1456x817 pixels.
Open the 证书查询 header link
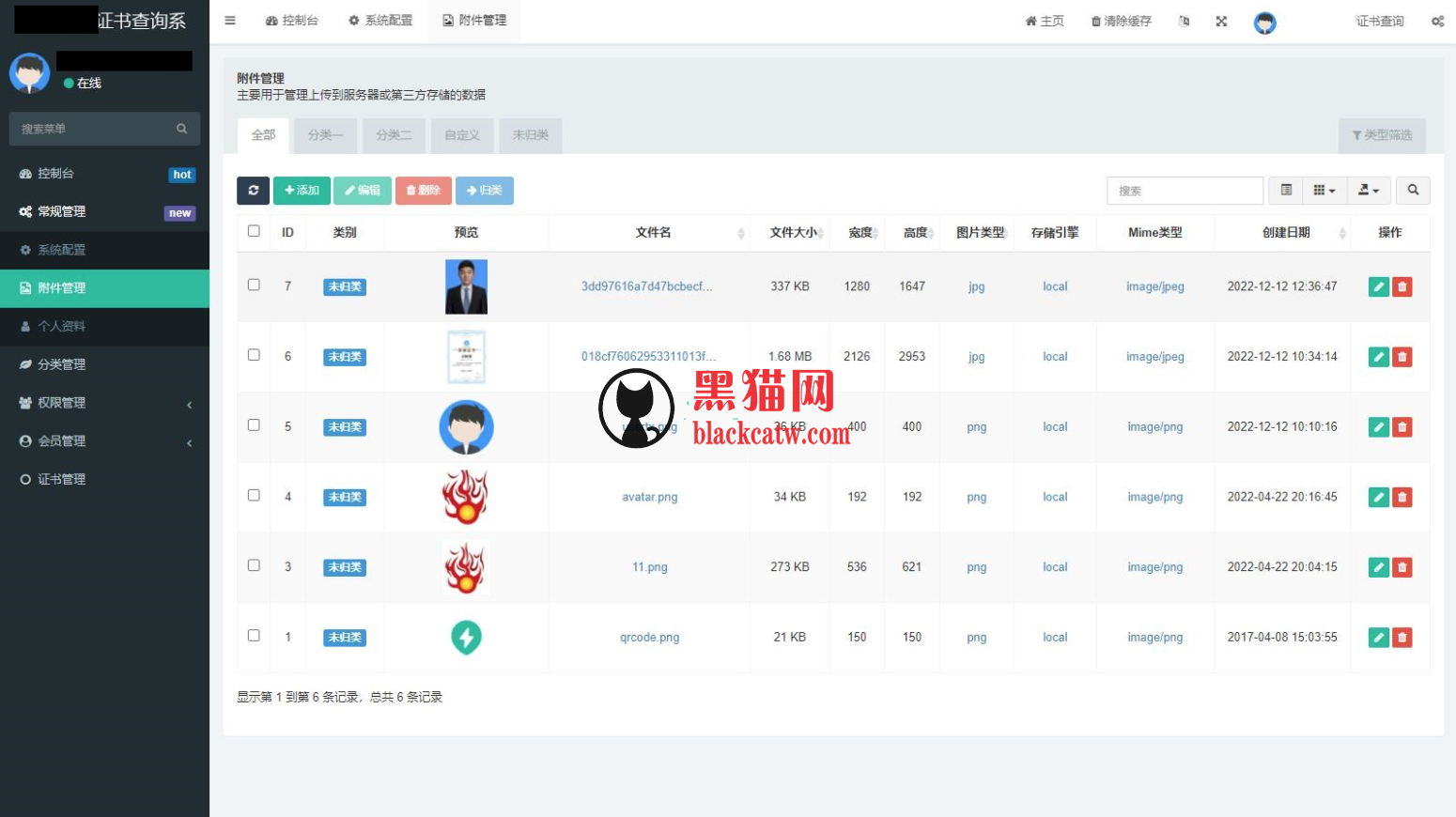pos(1380,21)
